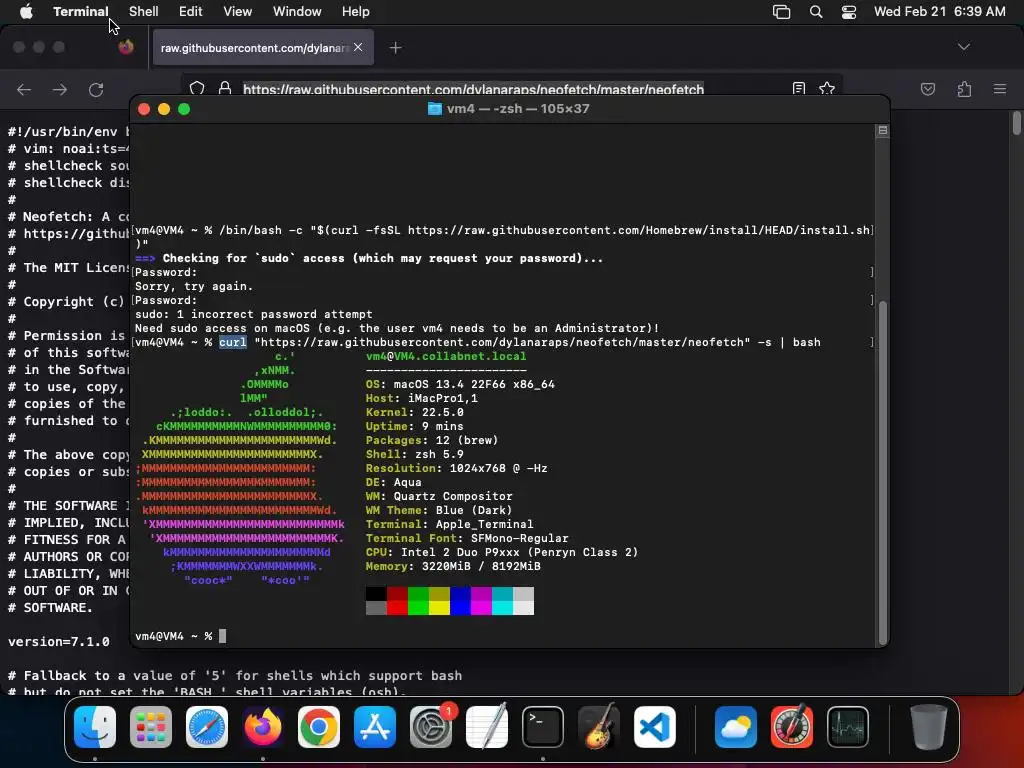Open Spotlight search in menu bar
The height and width of the screenshot is (768, 1024).
[x=816, y=11]
